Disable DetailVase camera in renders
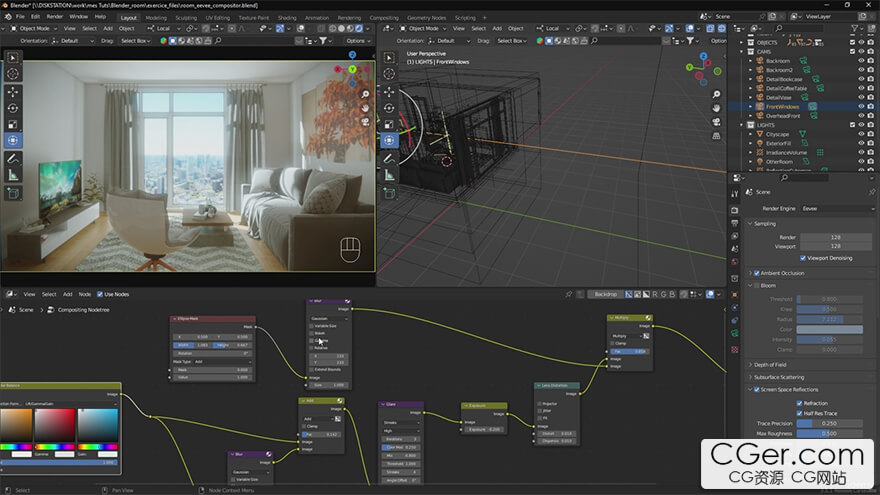880x495 pixels. 870,98
